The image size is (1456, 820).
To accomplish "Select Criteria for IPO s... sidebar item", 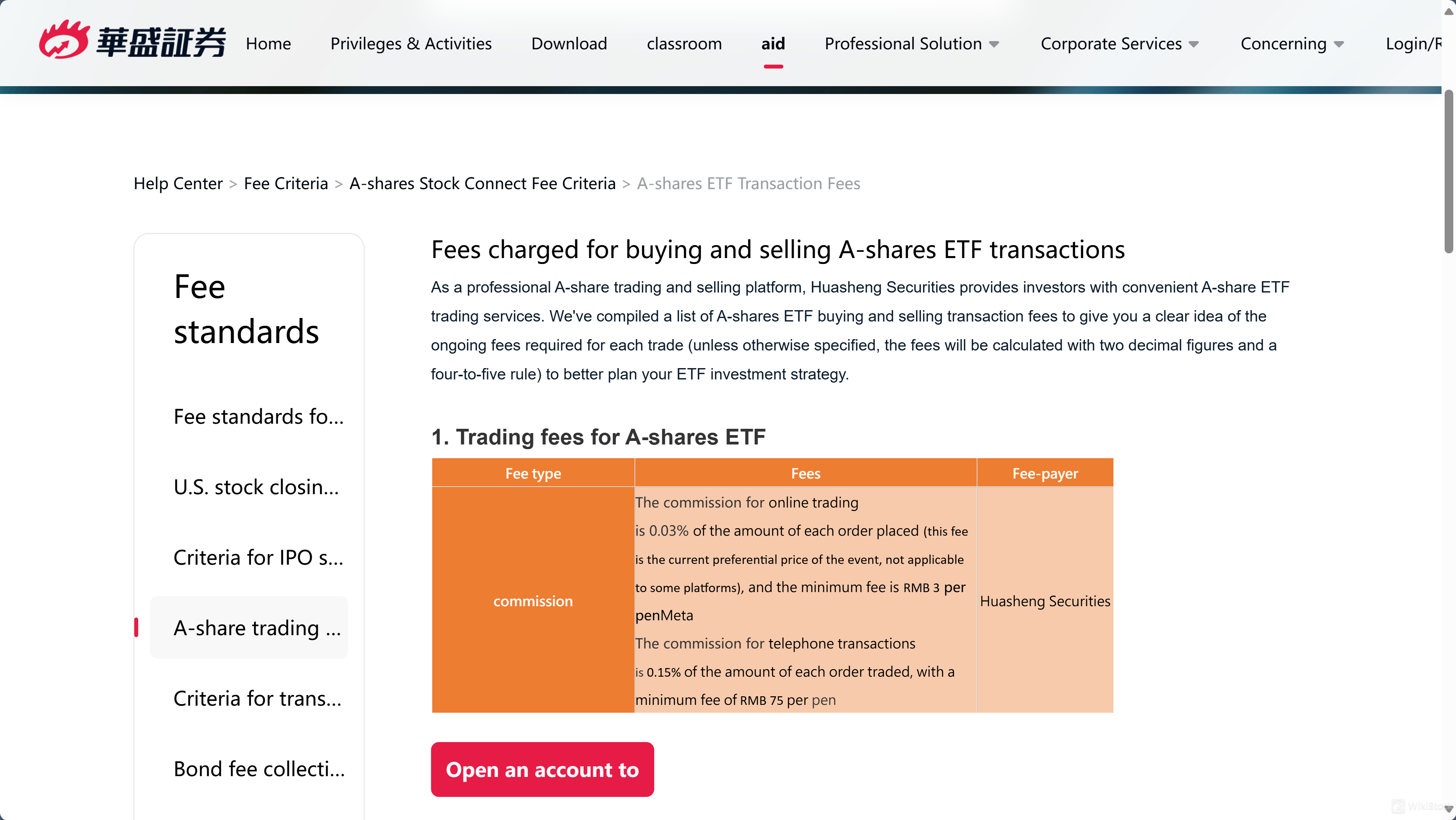I will pyautogui.click(x=258, y=557).
